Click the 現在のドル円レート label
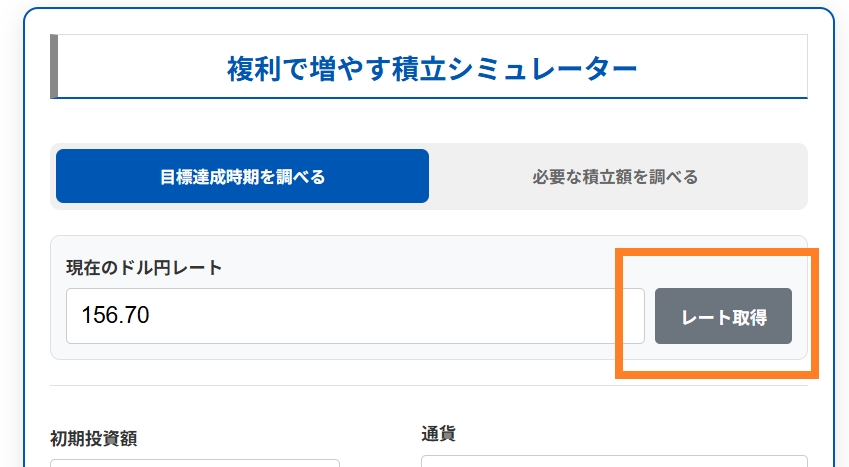Image resolution: width=849 pixels, height=467 pixels. tap(144, 267)
